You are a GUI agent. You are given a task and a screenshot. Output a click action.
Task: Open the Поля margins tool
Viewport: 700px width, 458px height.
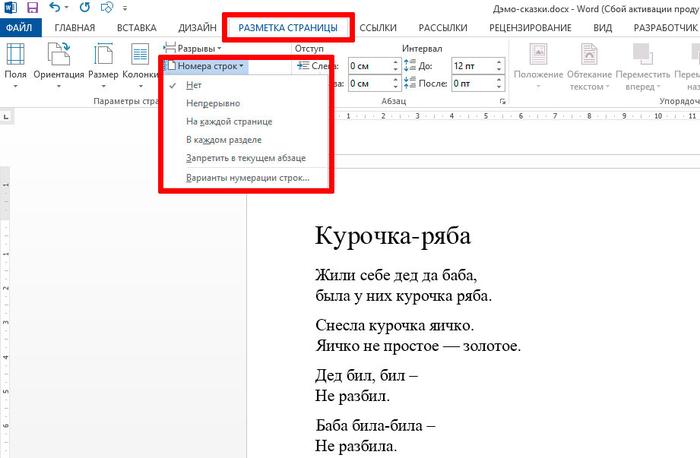coord(15,63)
